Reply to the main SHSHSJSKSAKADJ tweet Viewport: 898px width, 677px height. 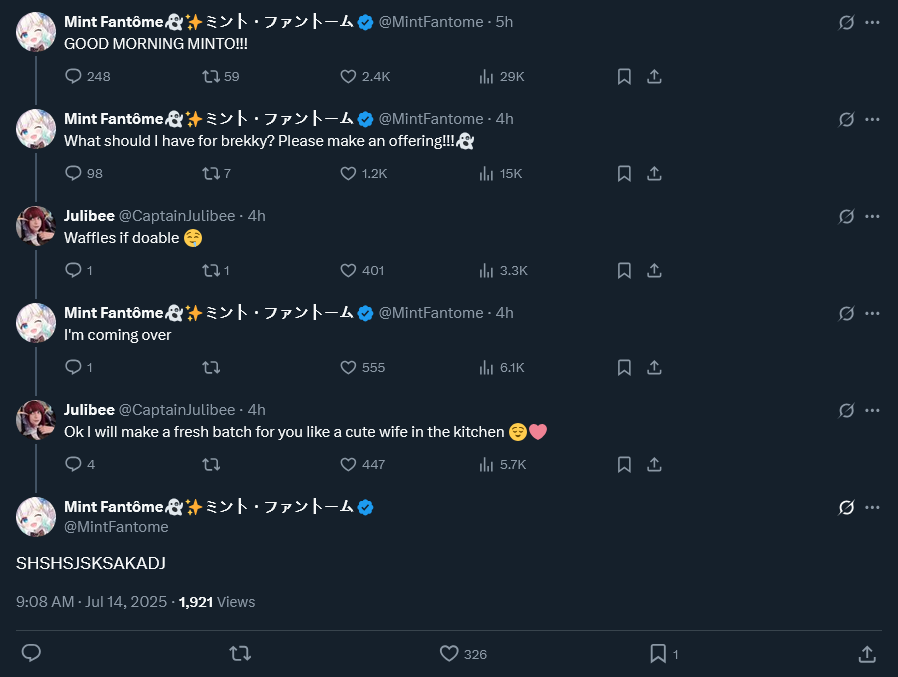(31, 654)
